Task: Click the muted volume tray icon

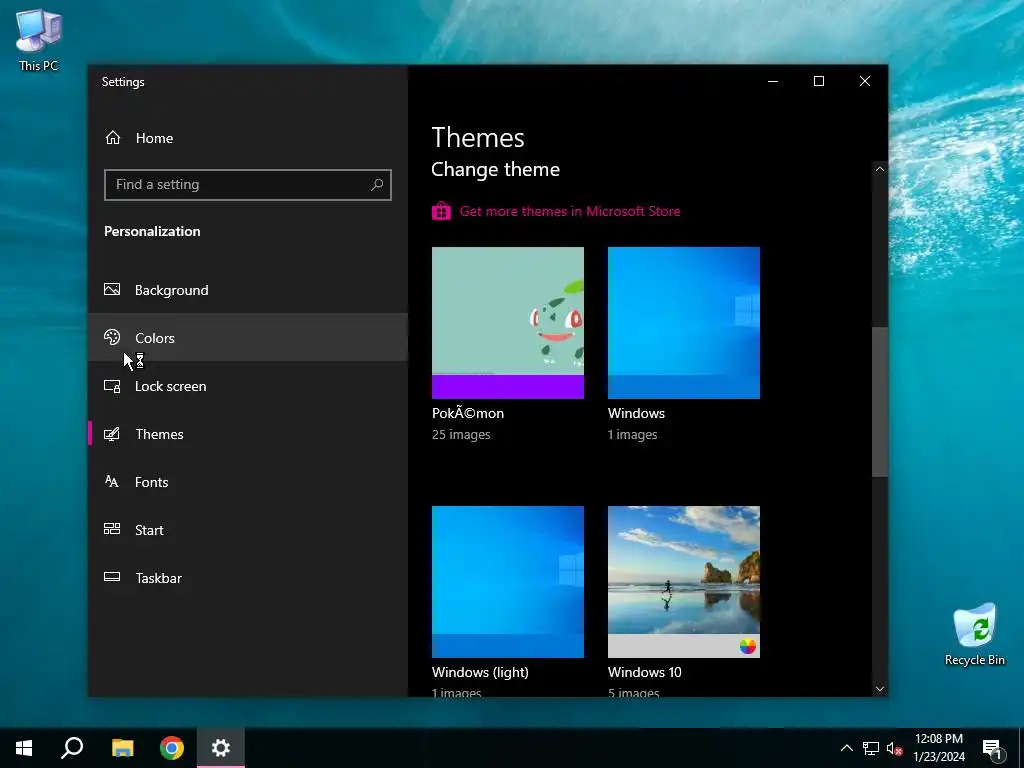Action: coord(895,748)
